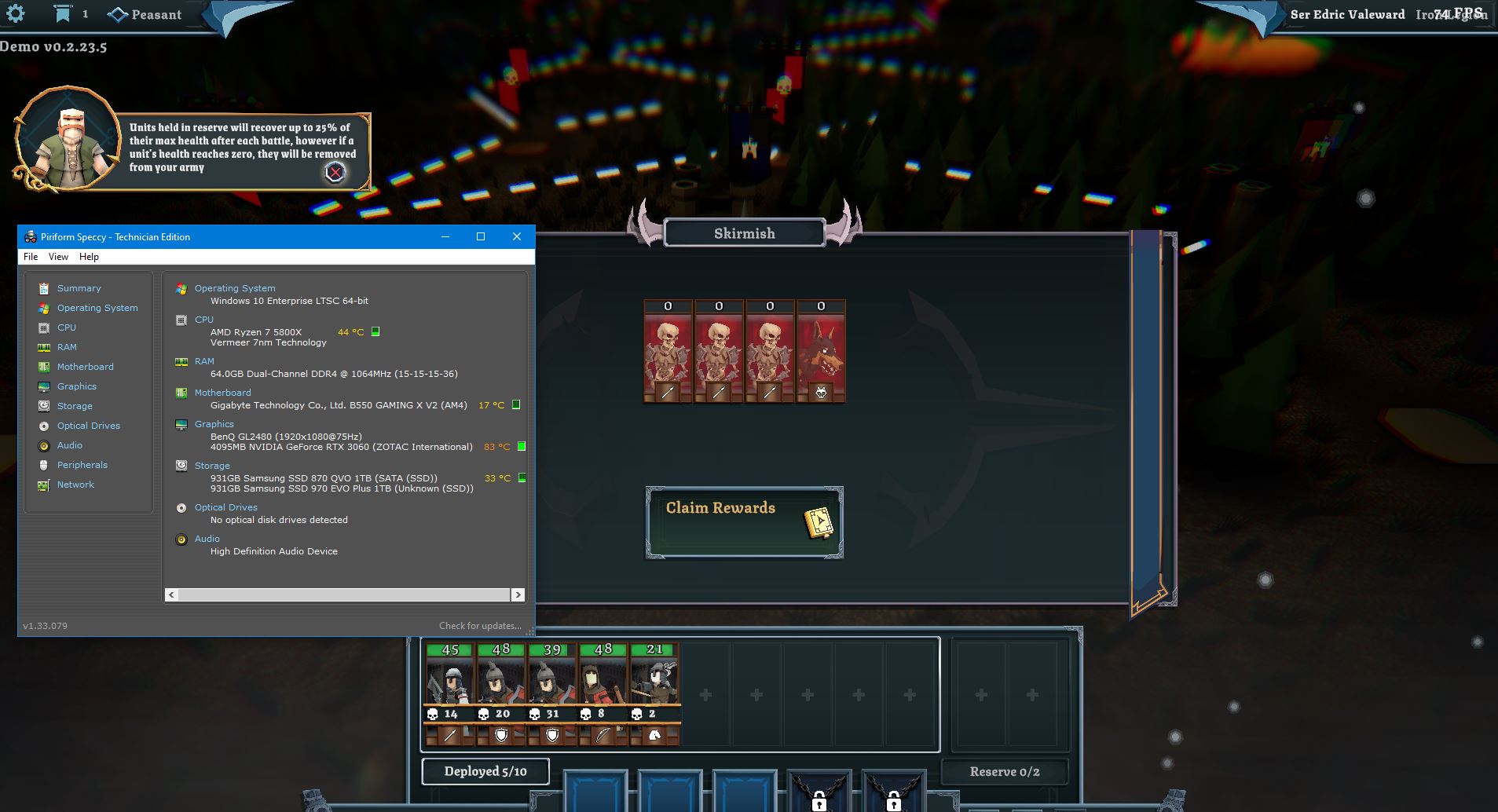Screen dimensions: 1498x812
Task: Click the 'High Definition Audio Device' text
Action: [274, 551]
